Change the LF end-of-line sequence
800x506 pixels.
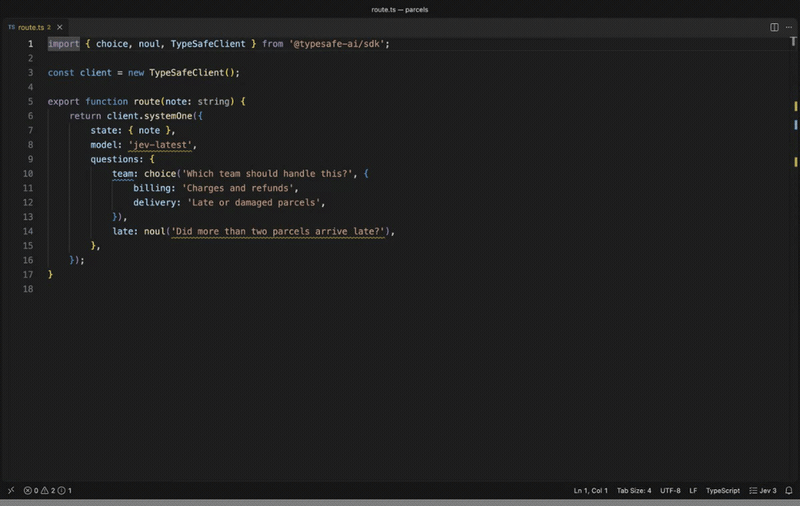pos(693,490)
